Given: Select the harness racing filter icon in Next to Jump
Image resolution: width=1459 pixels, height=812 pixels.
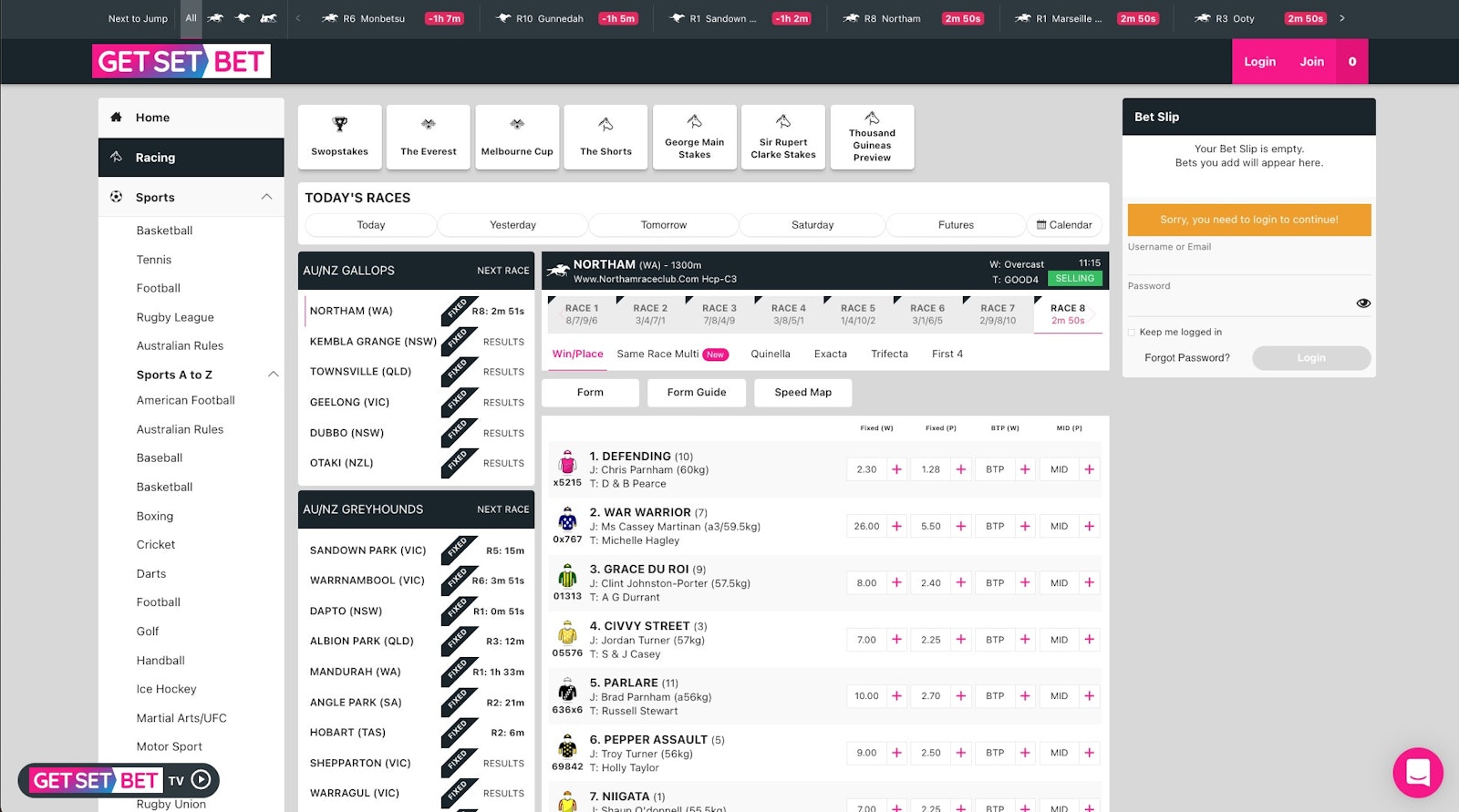Looking at the screenshot, I should 268,18.
